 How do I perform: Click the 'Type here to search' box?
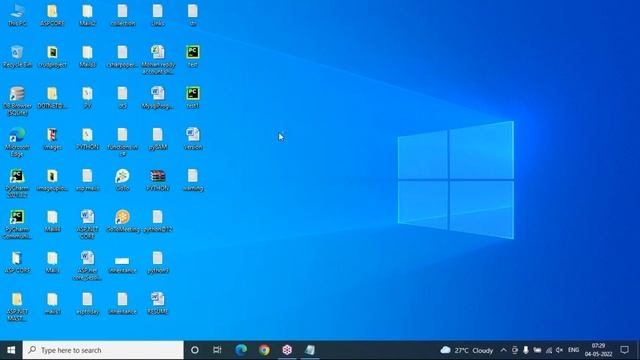[103, 350]
